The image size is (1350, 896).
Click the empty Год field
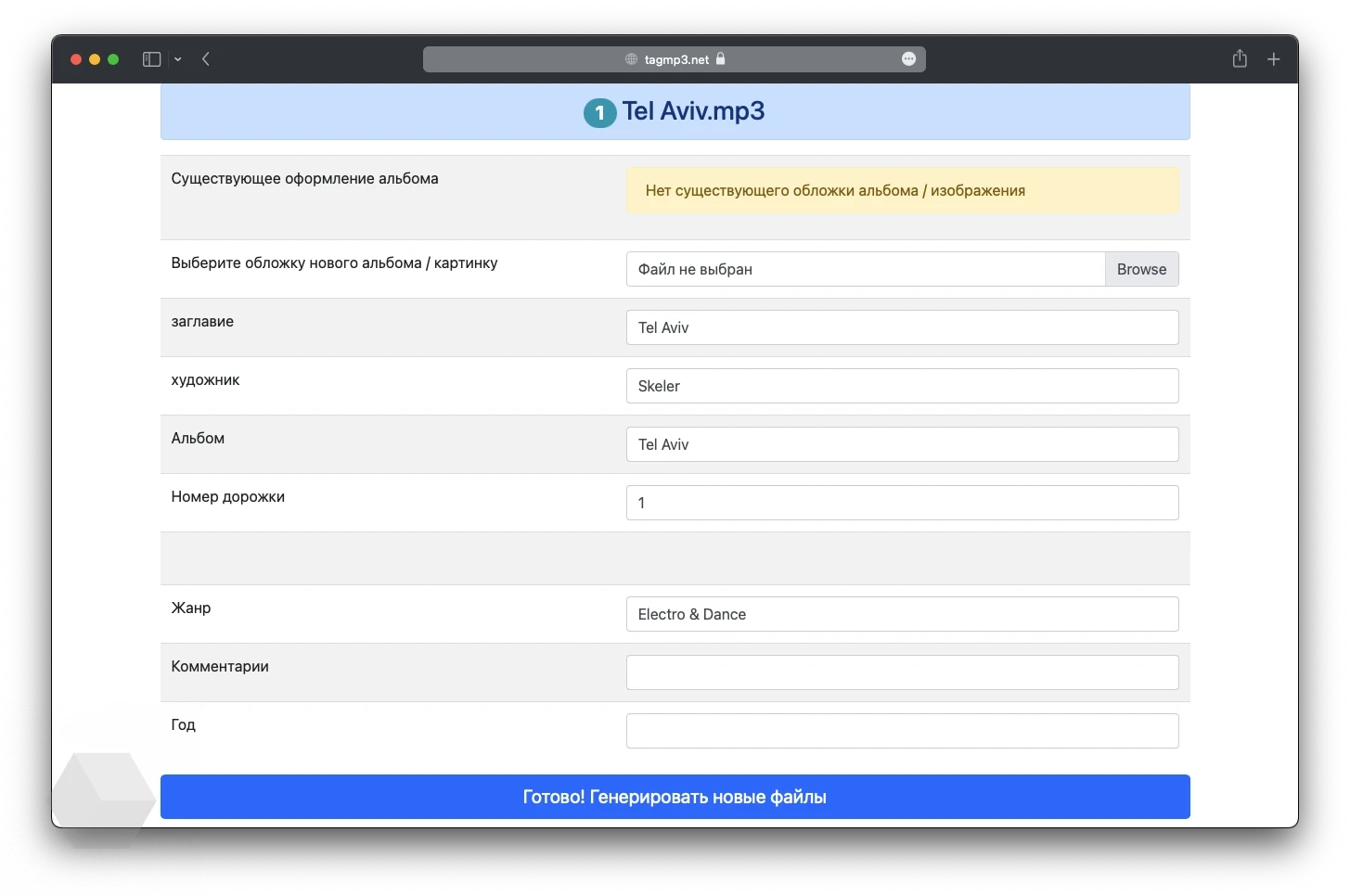902,731
